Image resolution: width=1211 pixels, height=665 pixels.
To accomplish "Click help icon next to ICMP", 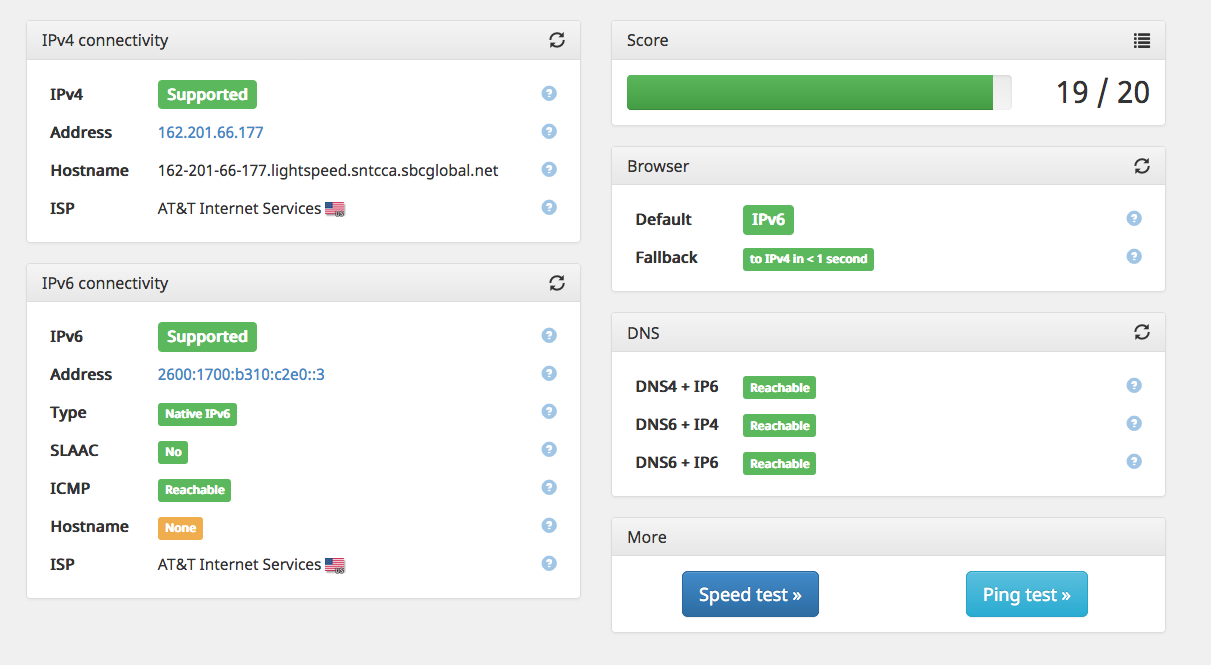I will point(549,488).
